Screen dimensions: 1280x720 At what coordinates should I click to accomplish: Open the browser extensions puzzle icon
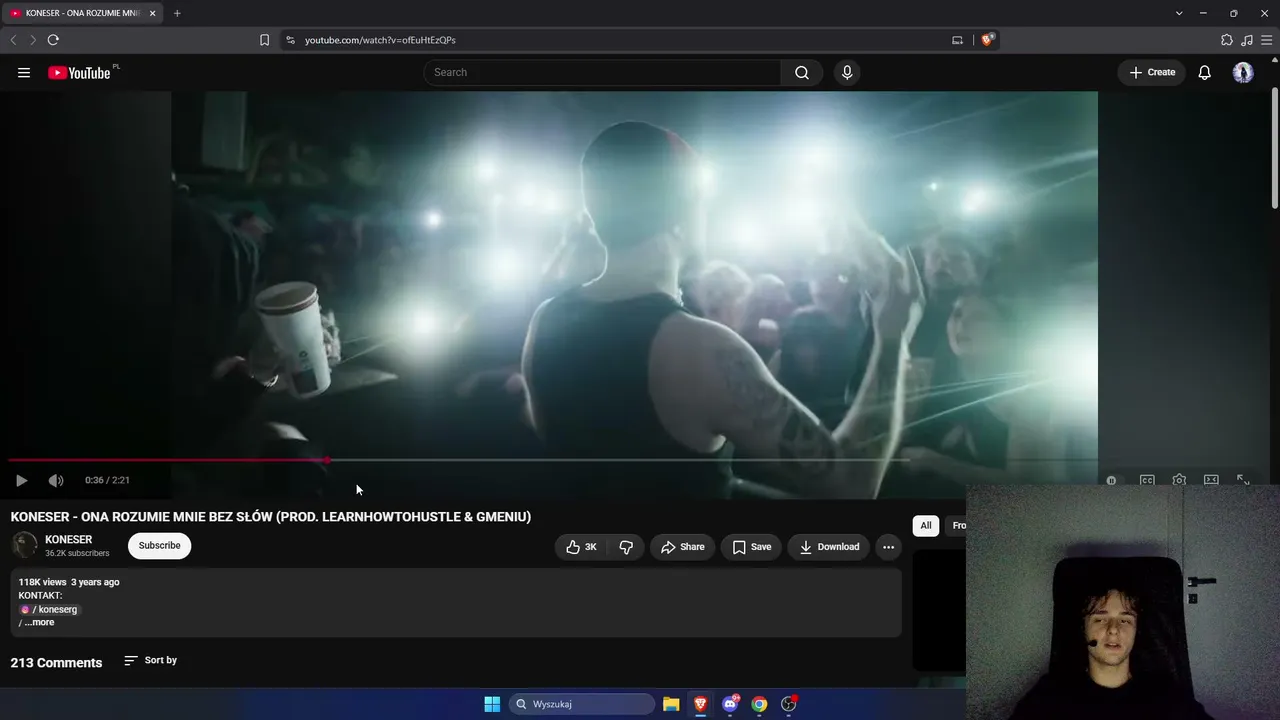(1227, 40)
